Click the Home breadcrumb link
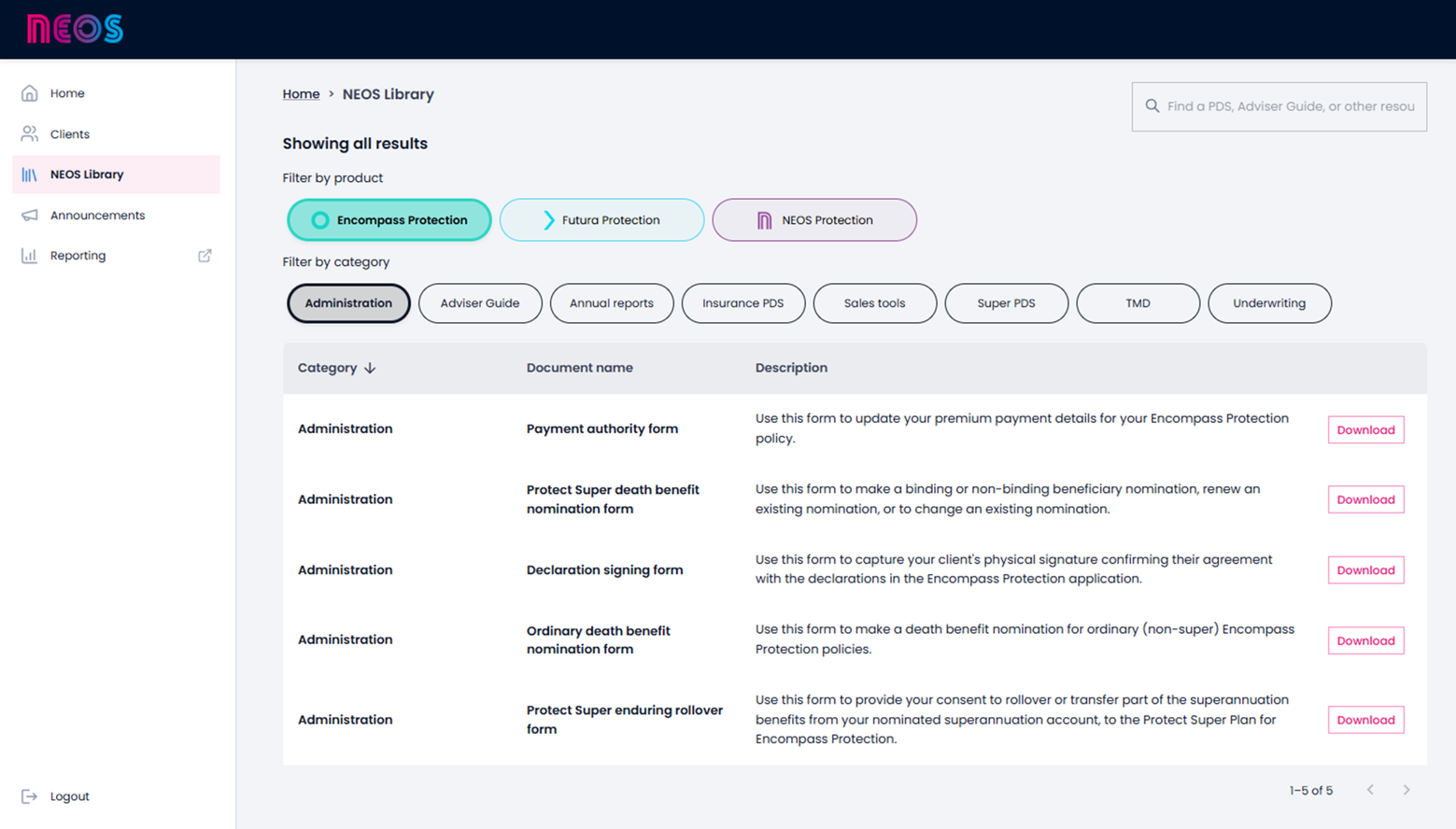The image size is (1456, 829). click(301, 94)
